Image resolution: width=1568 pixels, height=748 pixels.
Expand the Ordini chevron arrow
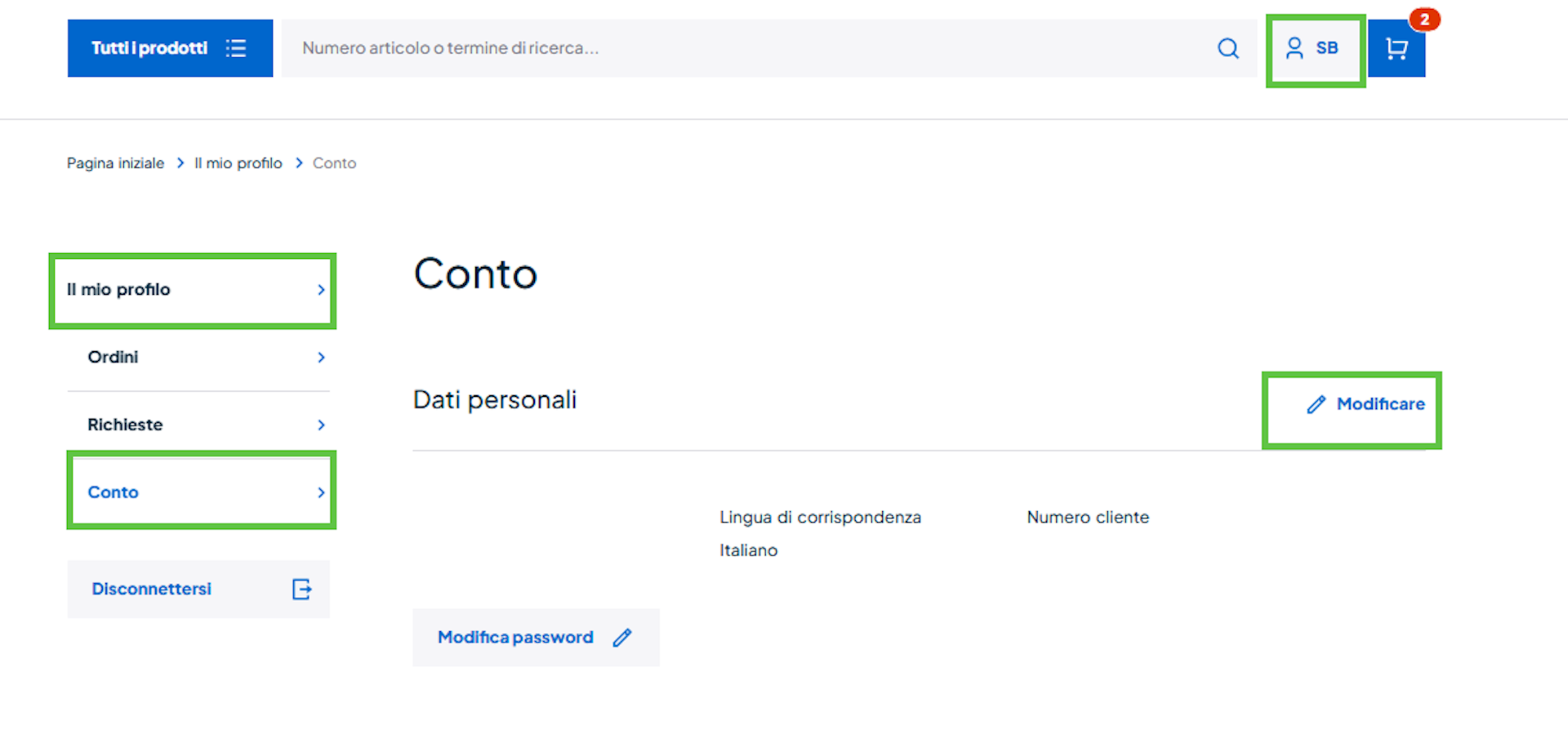pos(321,358)
